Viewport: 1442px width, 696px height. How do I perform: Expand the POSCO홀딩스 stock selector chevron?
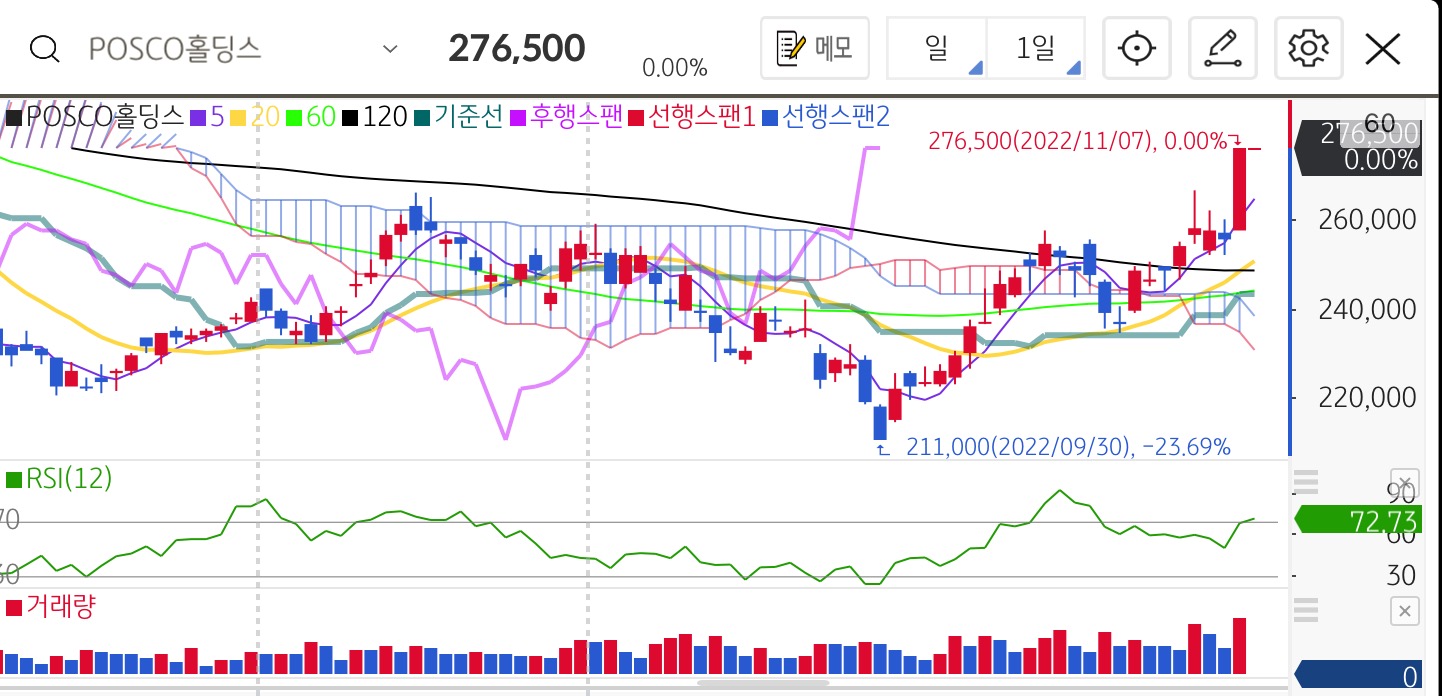(x=390, y=48)
